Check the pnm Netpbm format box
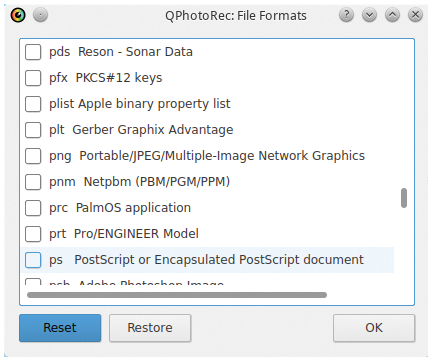The width and height of the screenshot is (432, 361). (33, 182)
